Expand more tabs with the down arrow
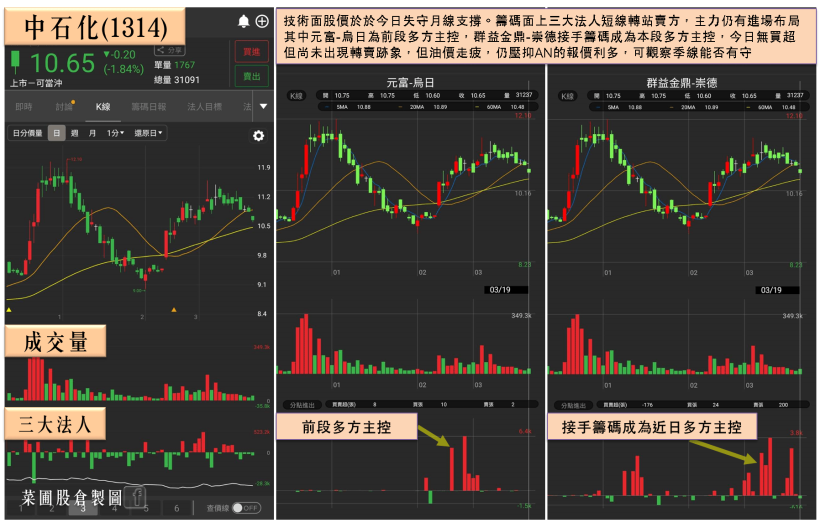The height and width of the screenshot is (522, 820). coord(264,106)
